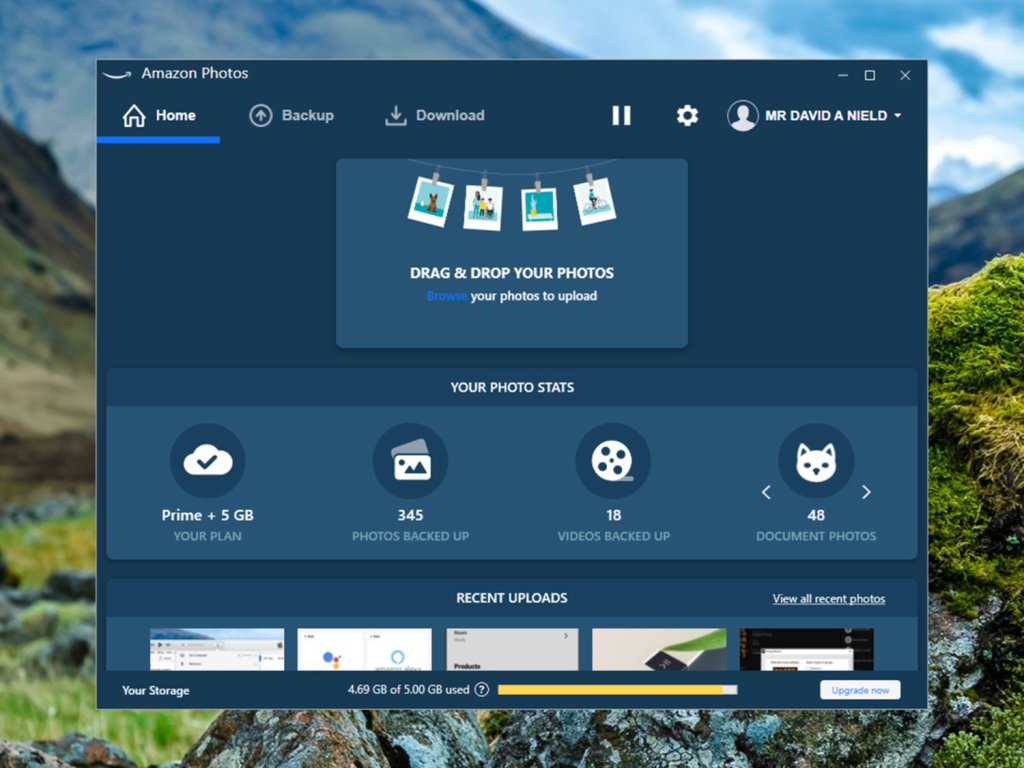
Task: Click the cat document photos icon
Action: pyautogui.click(x=816, y=460)
